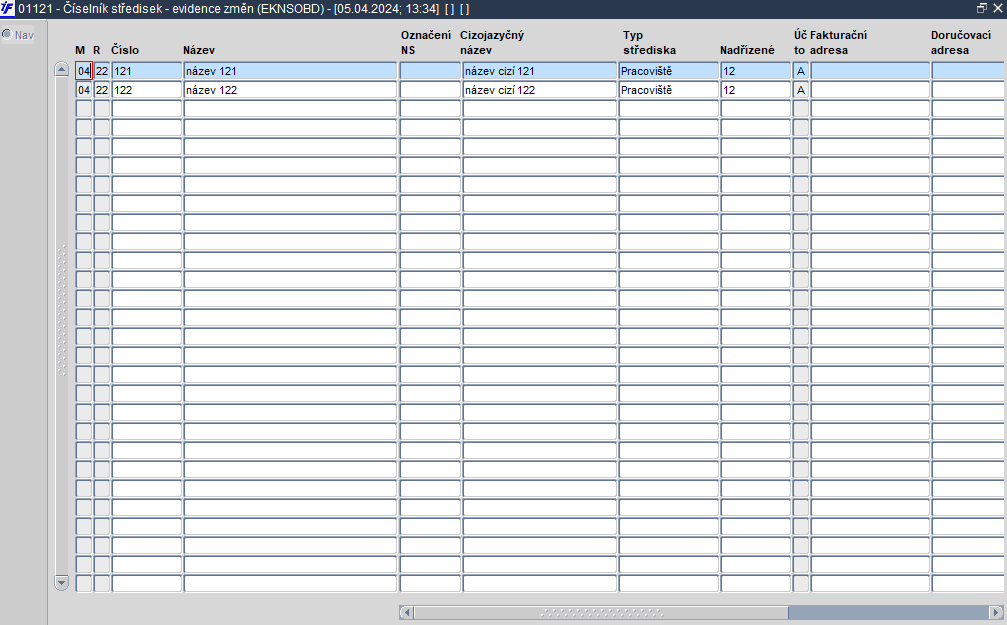The height and width of the screenshot is (625, 1007).
Task: Click the field 'název cizí 121'
Action: click(539, 71)
